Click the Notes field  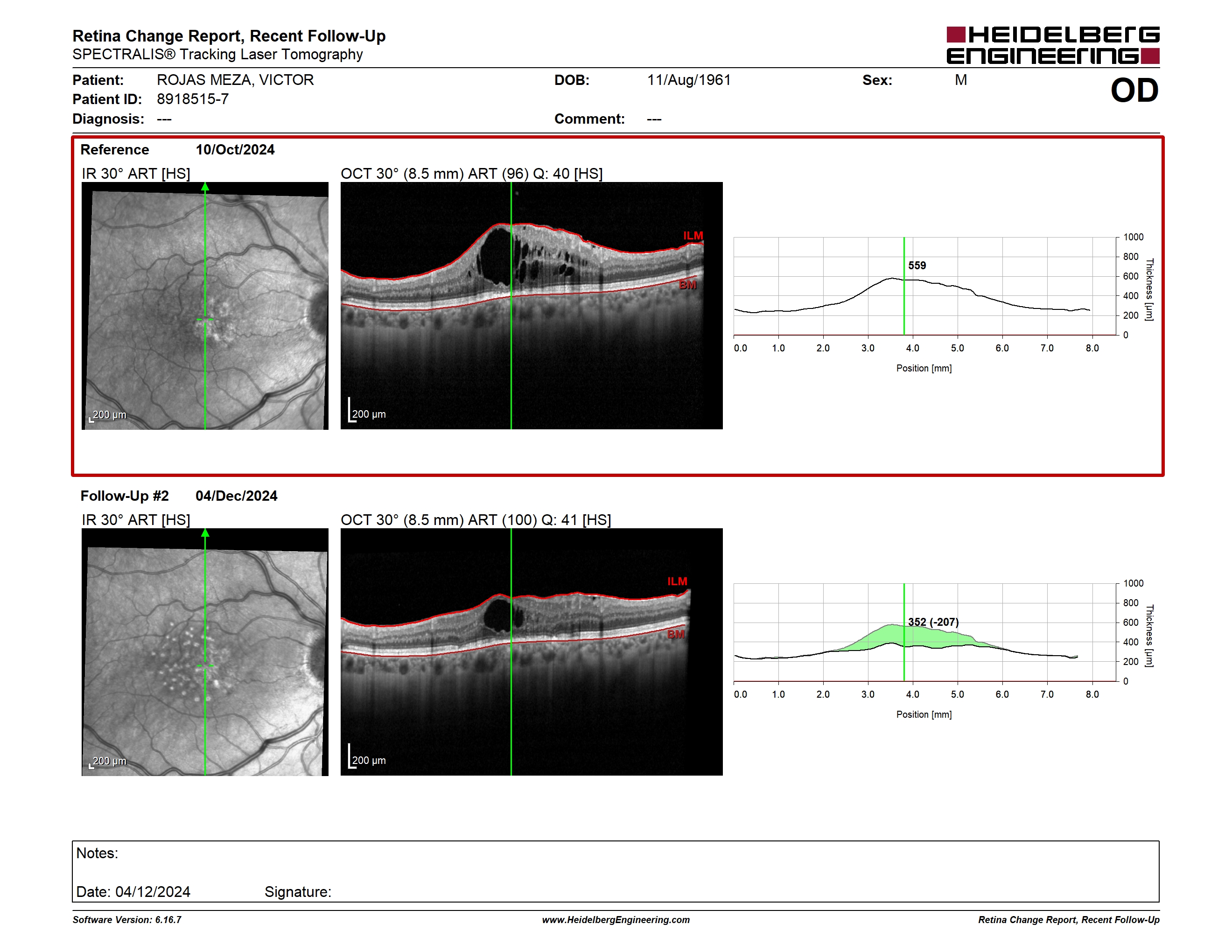(616, 871)
